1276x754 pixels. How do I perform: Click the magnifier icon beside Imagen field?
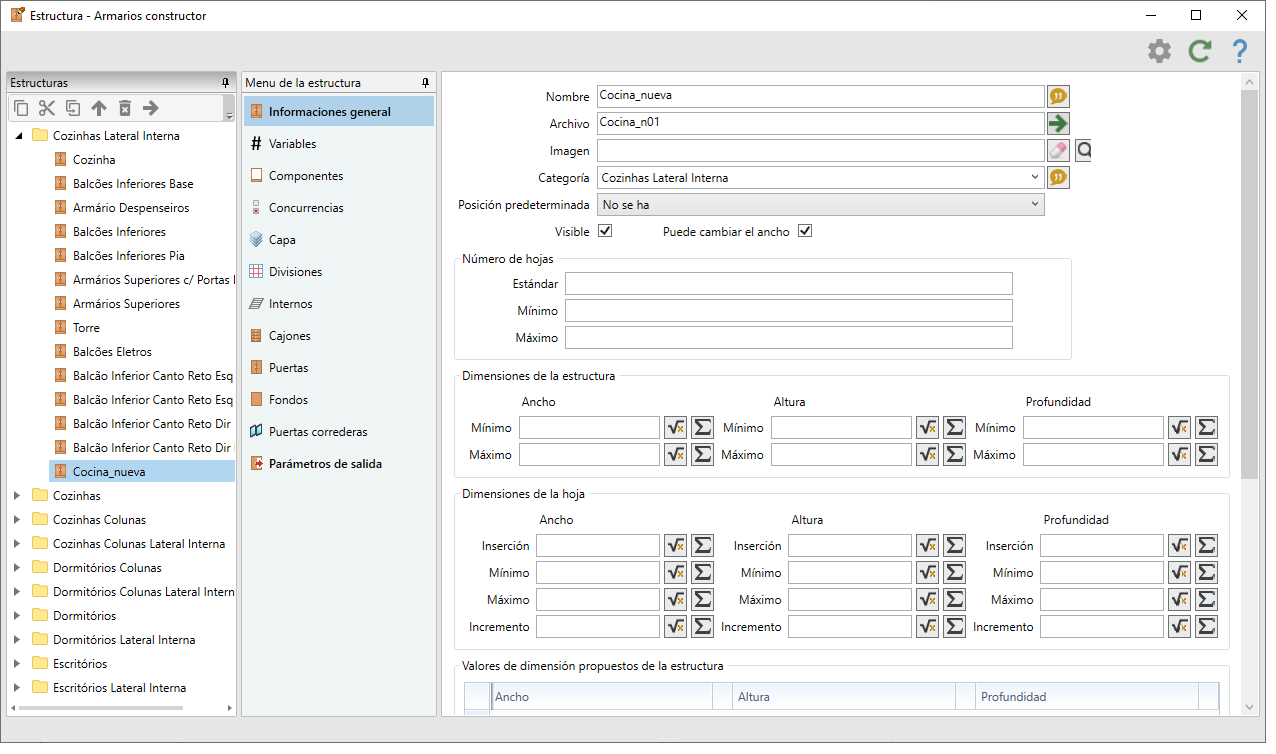click(x=1083, y=150)
